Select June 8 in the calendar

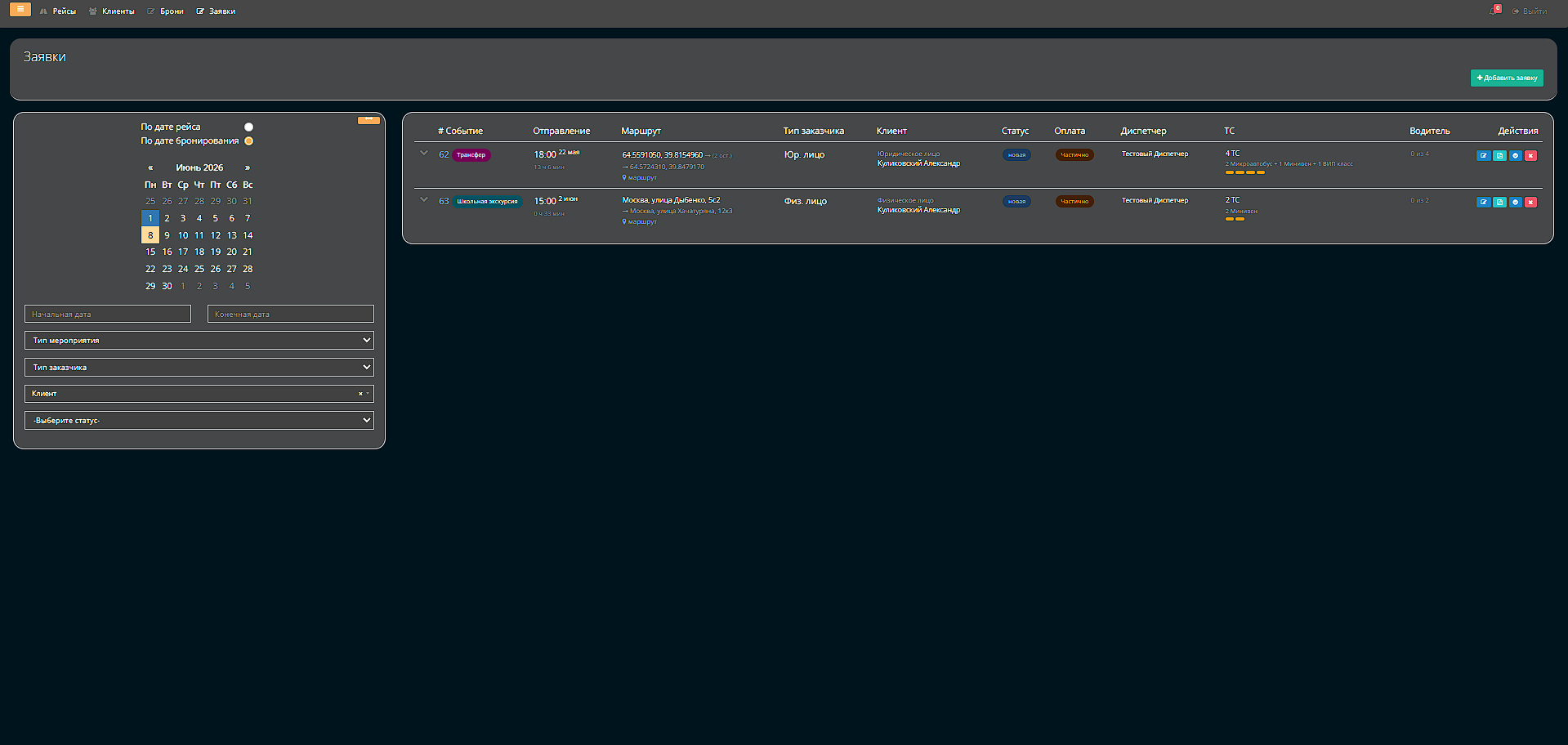[x=150, y=235]
